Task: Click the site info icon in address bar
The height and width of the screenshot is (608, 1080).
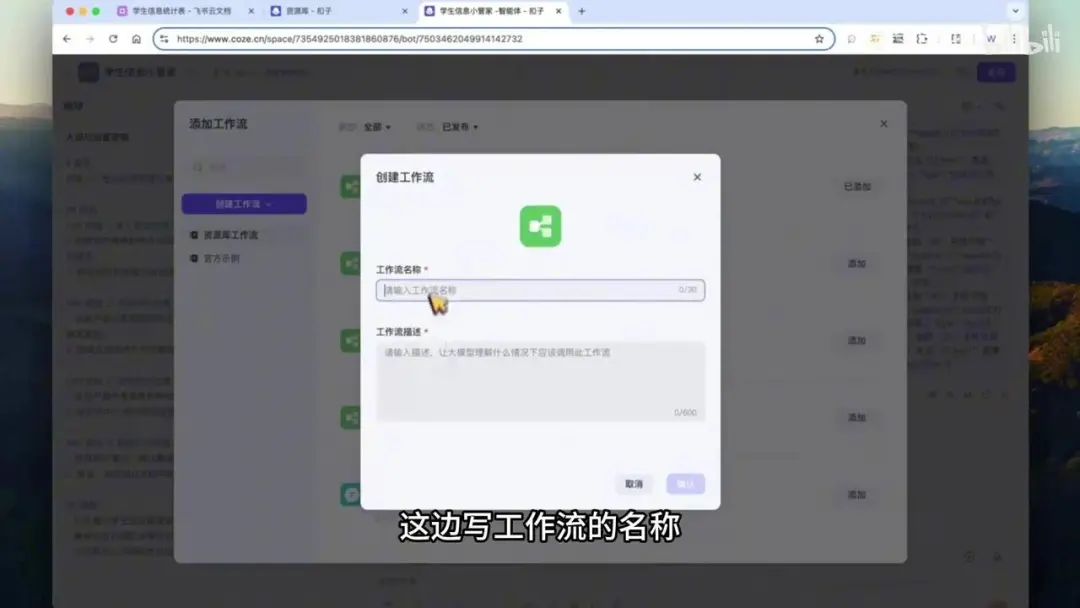Action: tap(164, 39)
